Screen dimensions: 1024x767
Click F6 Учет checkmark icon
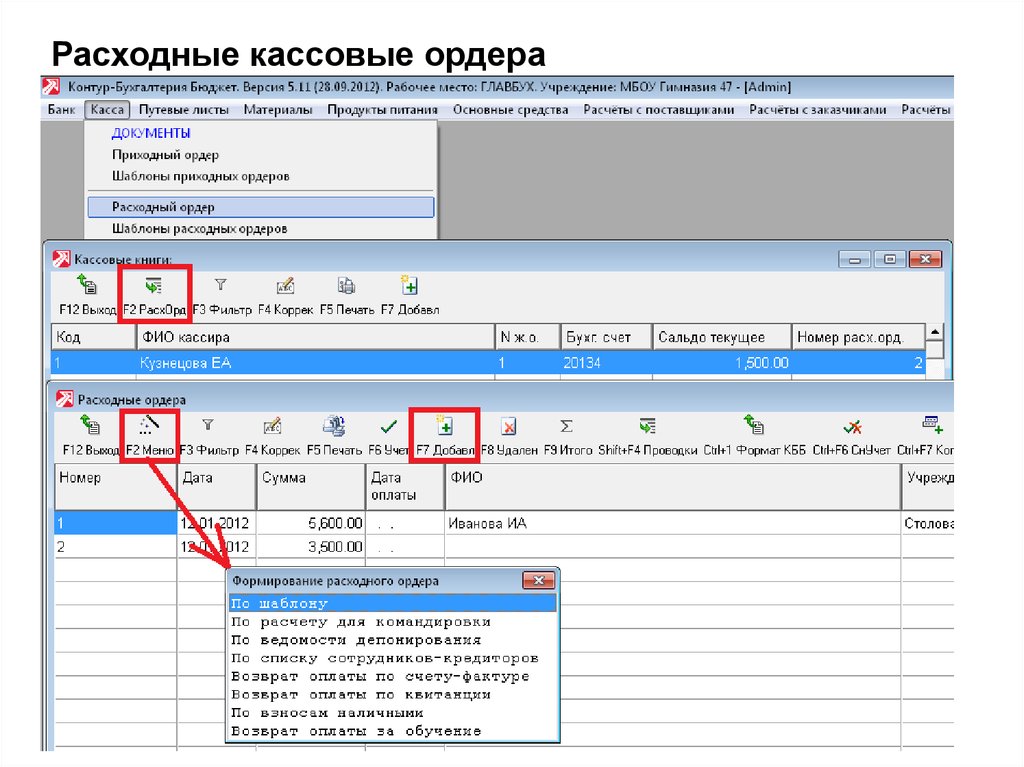389,428
